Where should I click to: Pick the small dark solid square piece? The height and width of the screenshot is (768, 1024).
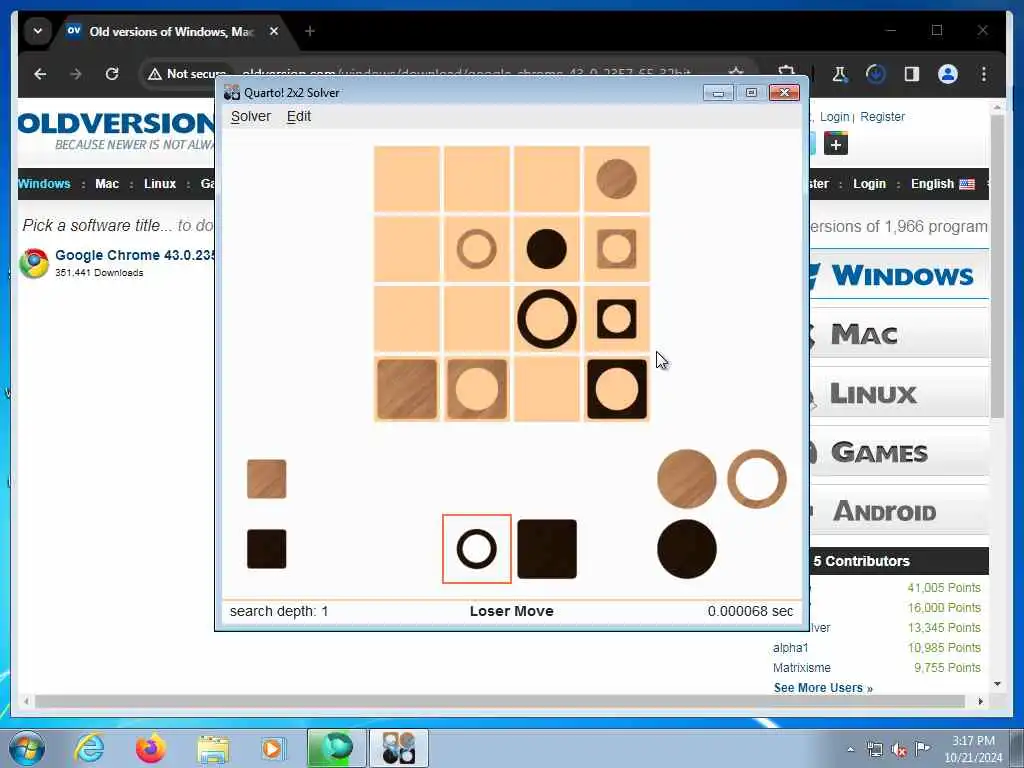pyautogui.click(x=266, y=549)
